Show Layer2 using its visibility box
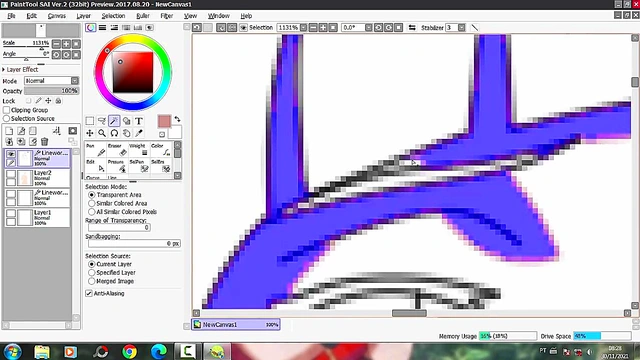 [x=11, y=174]
